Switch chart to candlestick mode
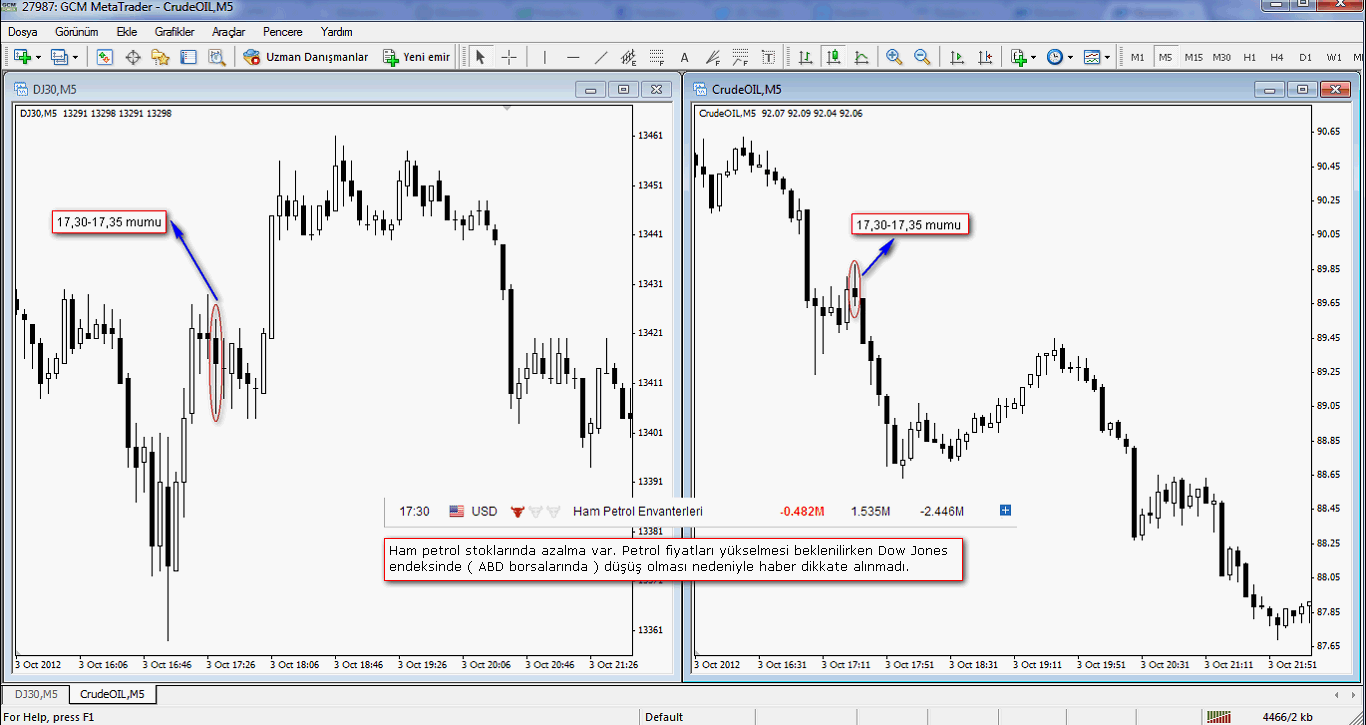This screenshot has height=725, width=1366. [833, 57]
